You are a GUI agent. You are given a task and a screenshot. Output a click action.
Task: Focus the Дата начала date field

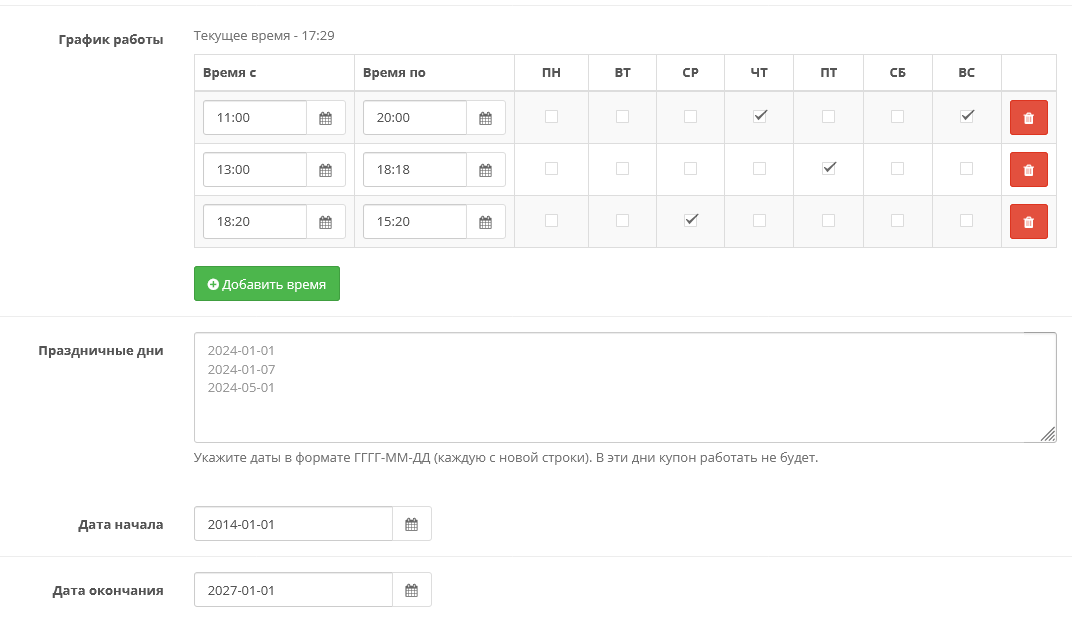point(293,524)
